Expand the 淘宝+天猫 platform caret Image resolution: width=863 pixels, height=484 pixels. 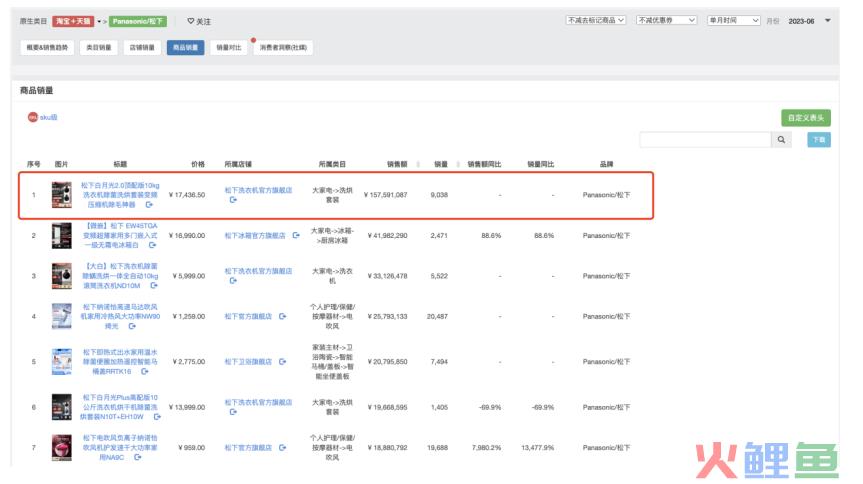99,21
